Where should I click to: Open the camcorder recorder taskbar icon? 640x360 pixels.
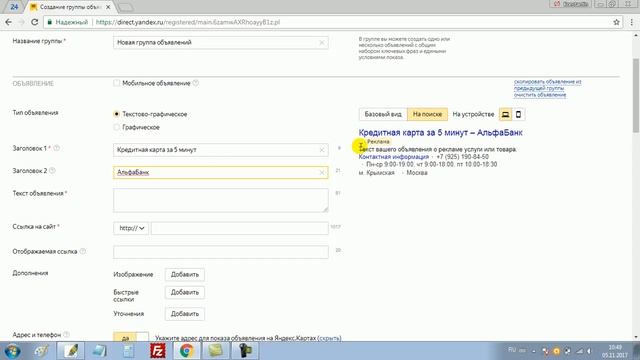(x=245, y=351)
